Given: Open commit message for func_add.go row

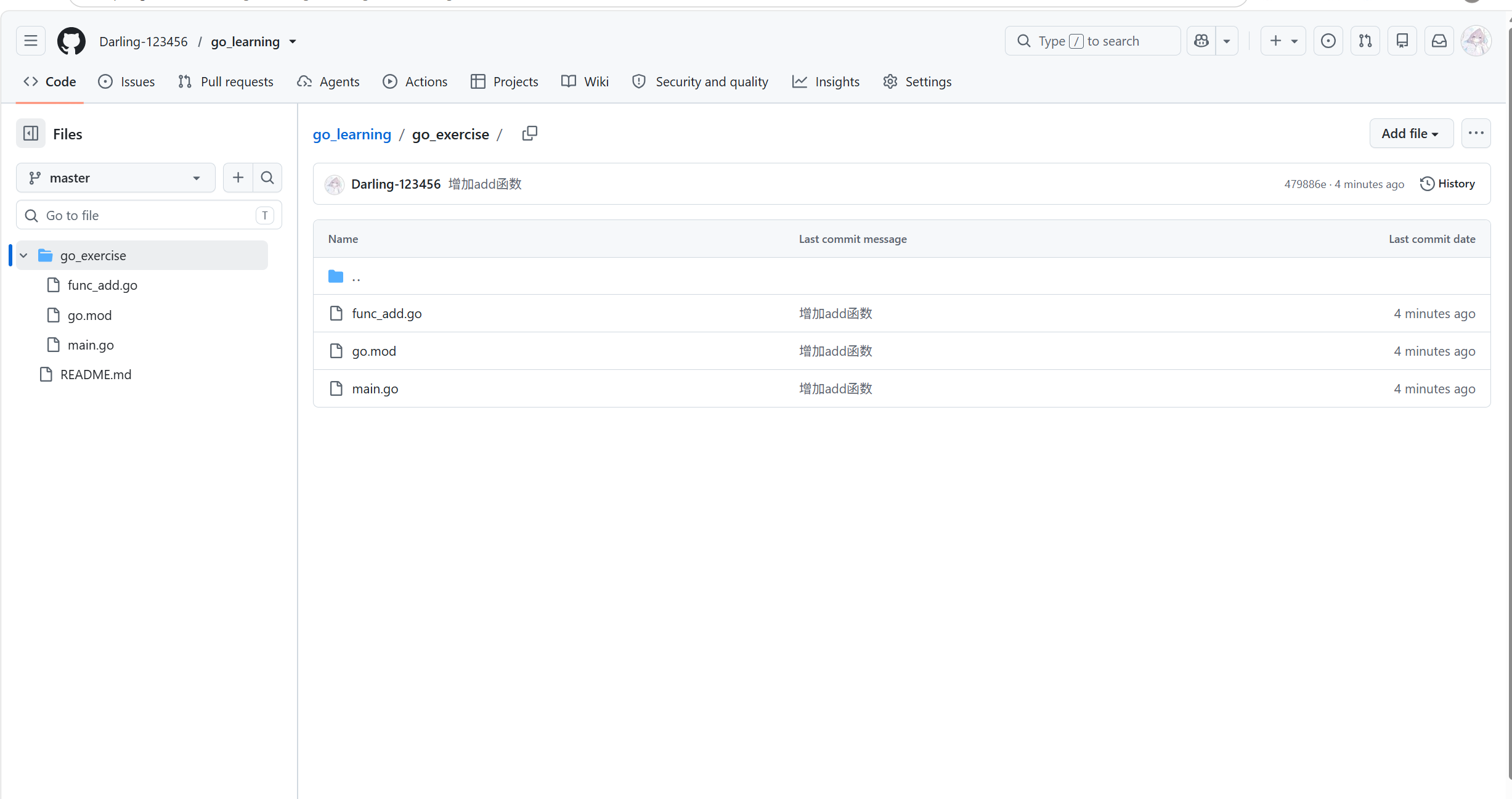Looking at the screenshot, I should pos(835,313).
